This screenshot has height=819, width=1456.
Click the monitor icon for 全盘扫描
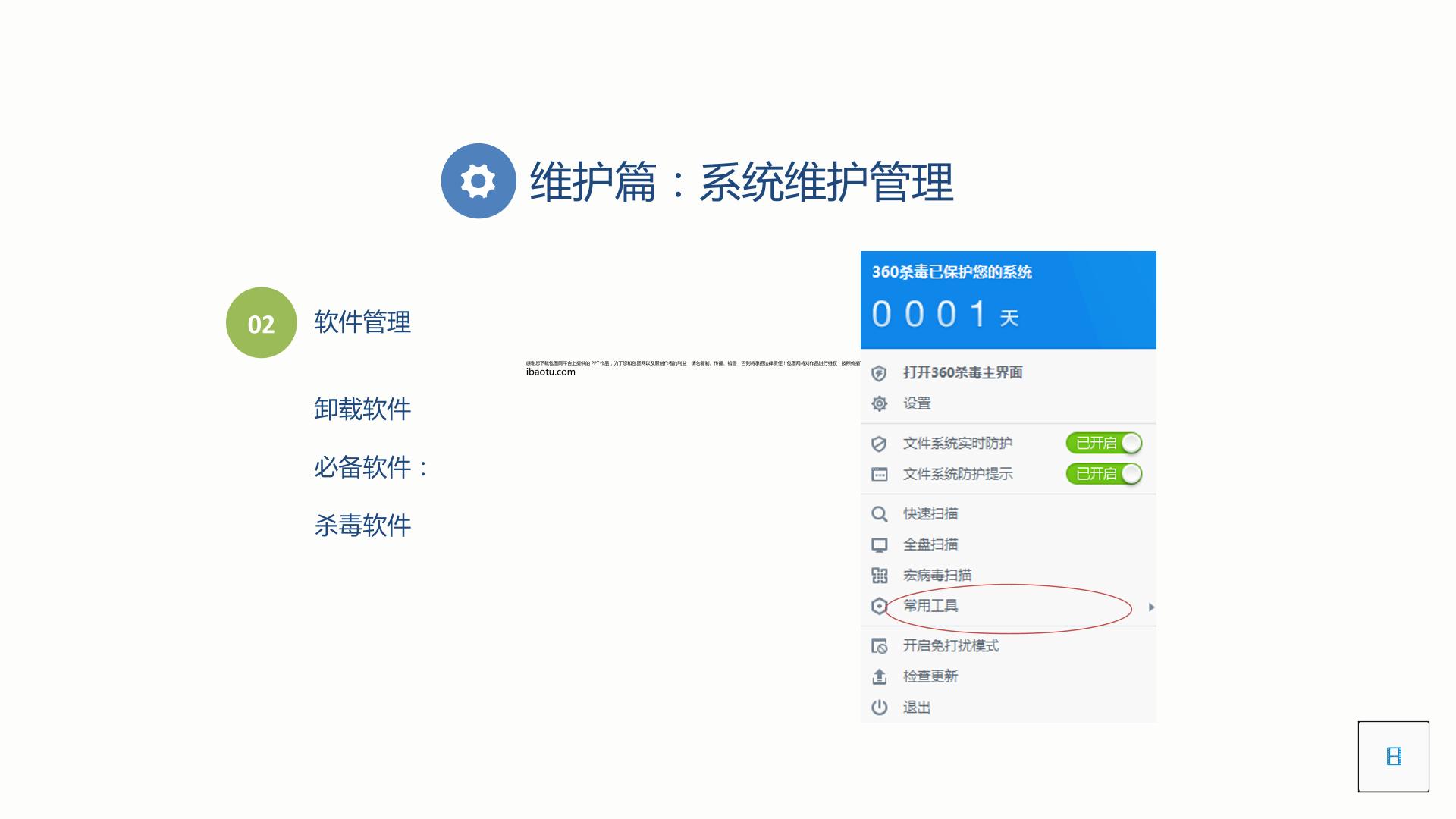(x=879, y=545)
